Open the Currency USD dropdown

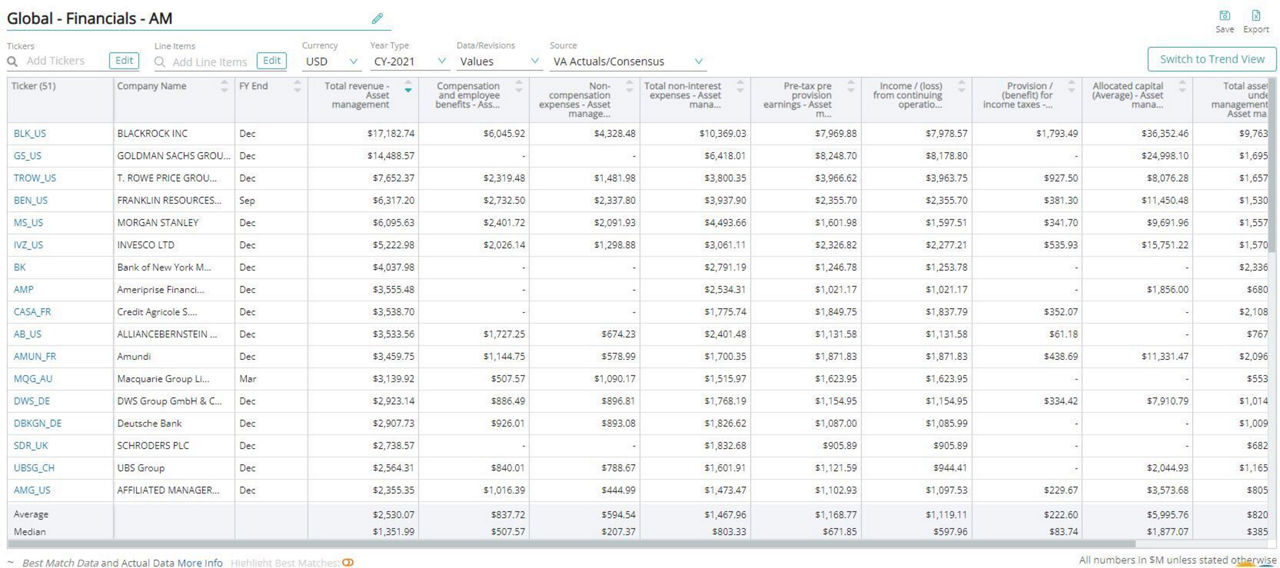pyautogui.click(x=332, y=61)
